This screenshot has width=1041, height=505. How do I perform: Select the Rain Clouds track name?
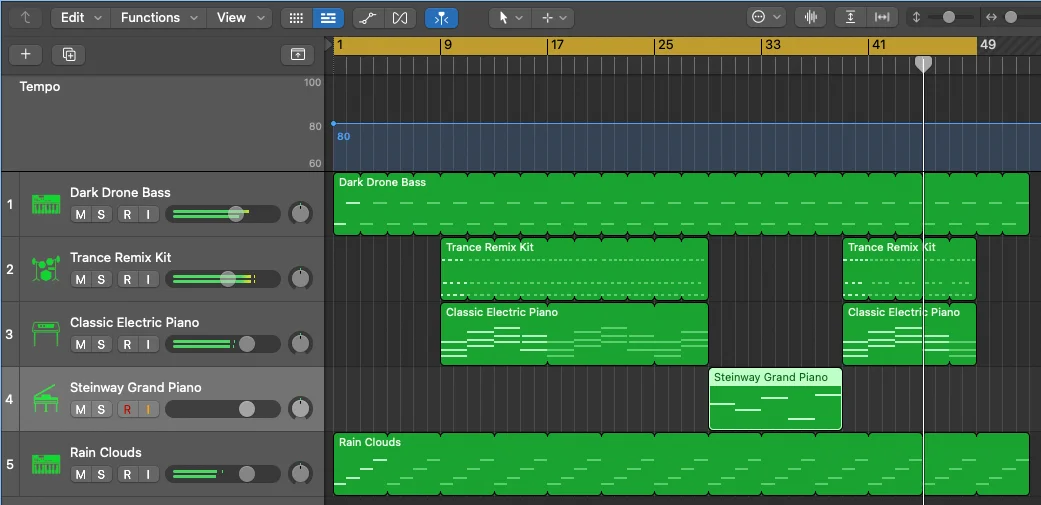(x=106, y=453)
